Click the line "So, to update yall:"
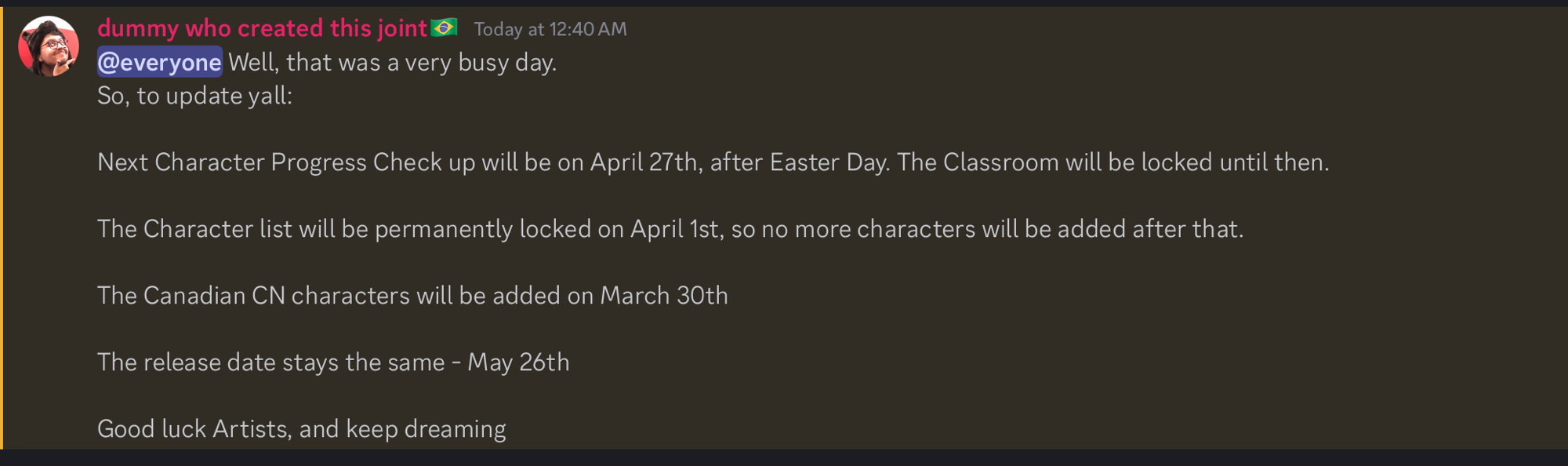The width and height of the screenshot is (1568, 466). (194, 96)
